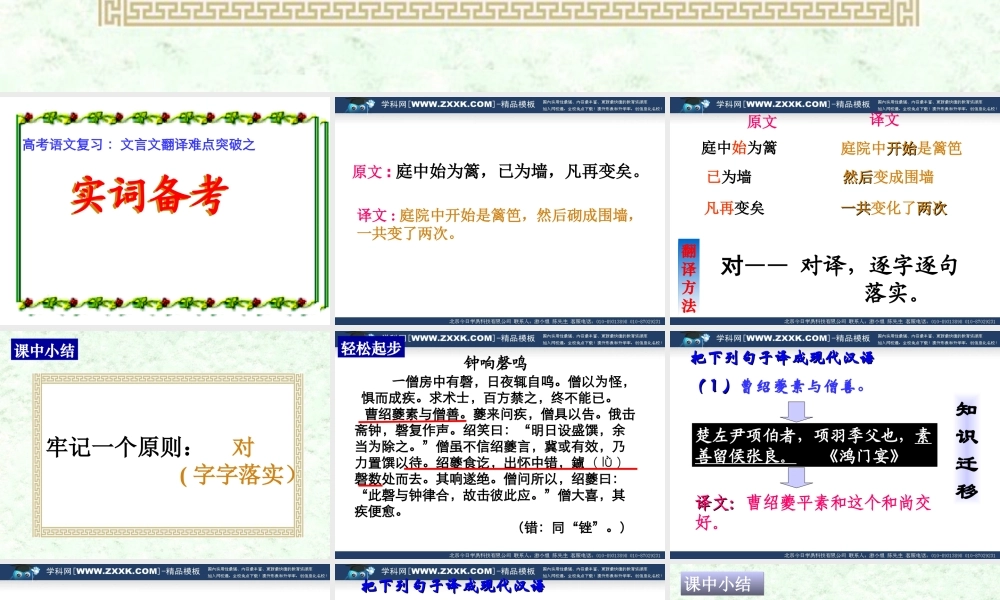Click the pink '译文' column heading in comparison slide
The width and height of the screenshot is (1000, 600).
click(x=884, y=120)
